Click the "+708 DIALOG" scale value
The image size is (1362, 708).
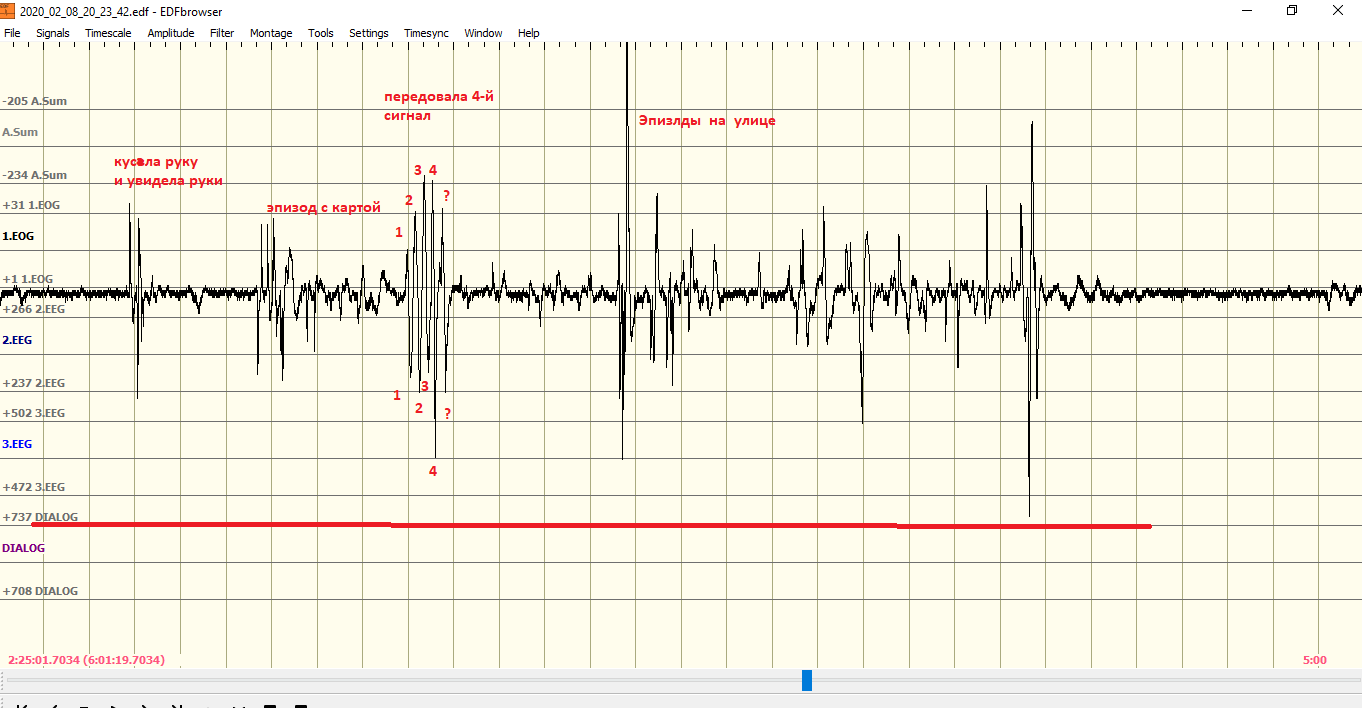coord(40,591)
